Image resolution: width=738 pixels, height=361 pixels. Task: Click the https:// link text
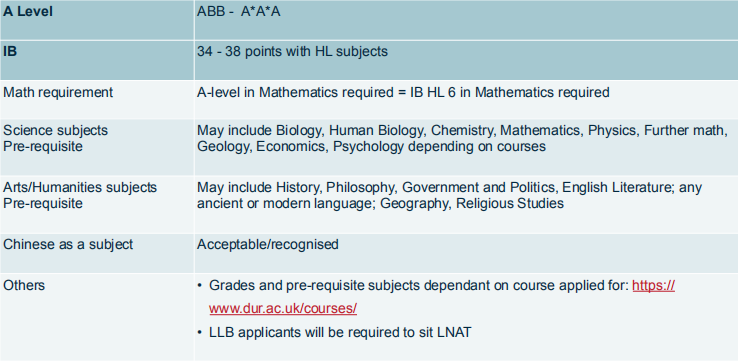[653, 286]
